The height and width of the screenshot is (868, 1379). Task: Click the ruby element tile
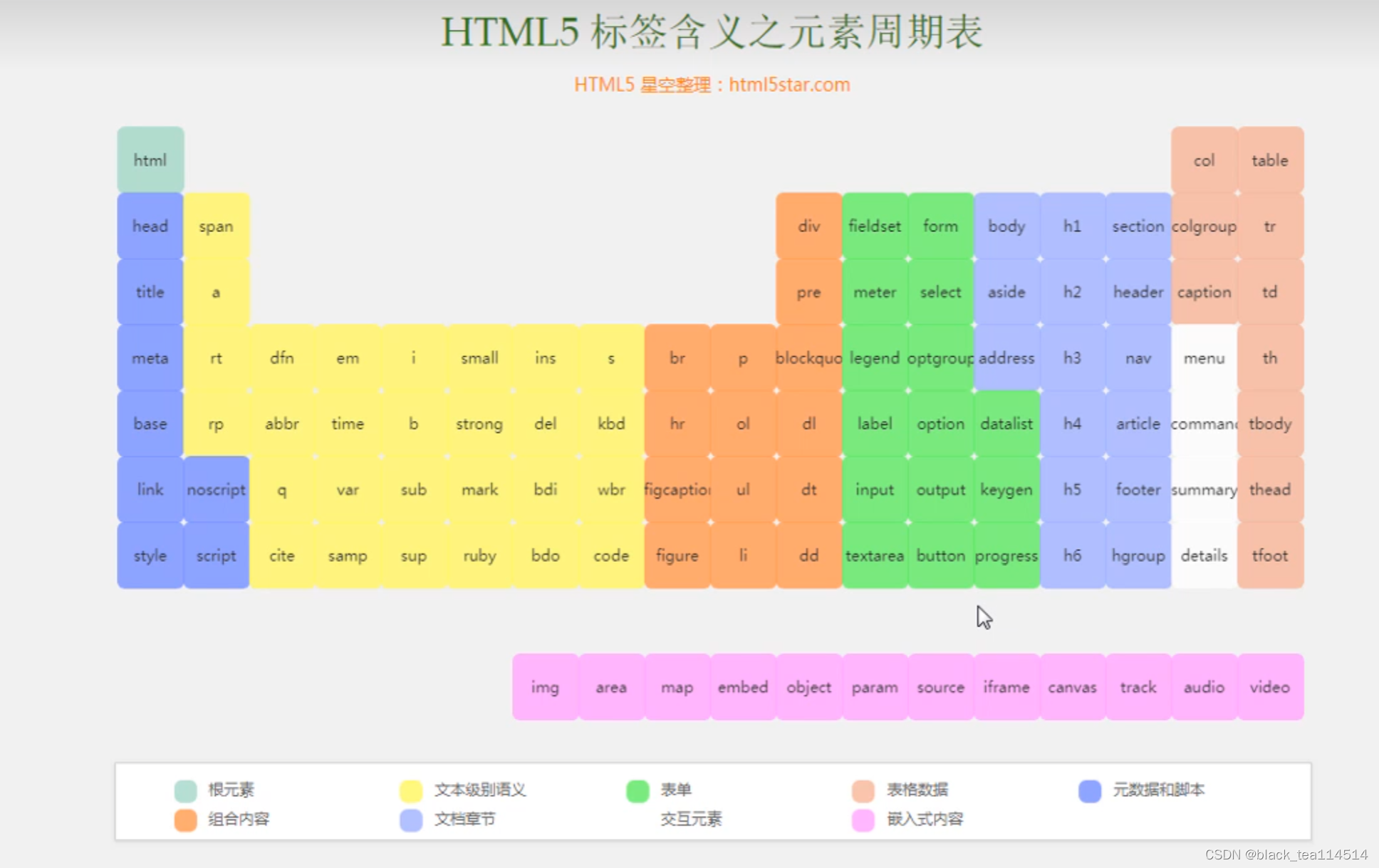coord(479,555)
